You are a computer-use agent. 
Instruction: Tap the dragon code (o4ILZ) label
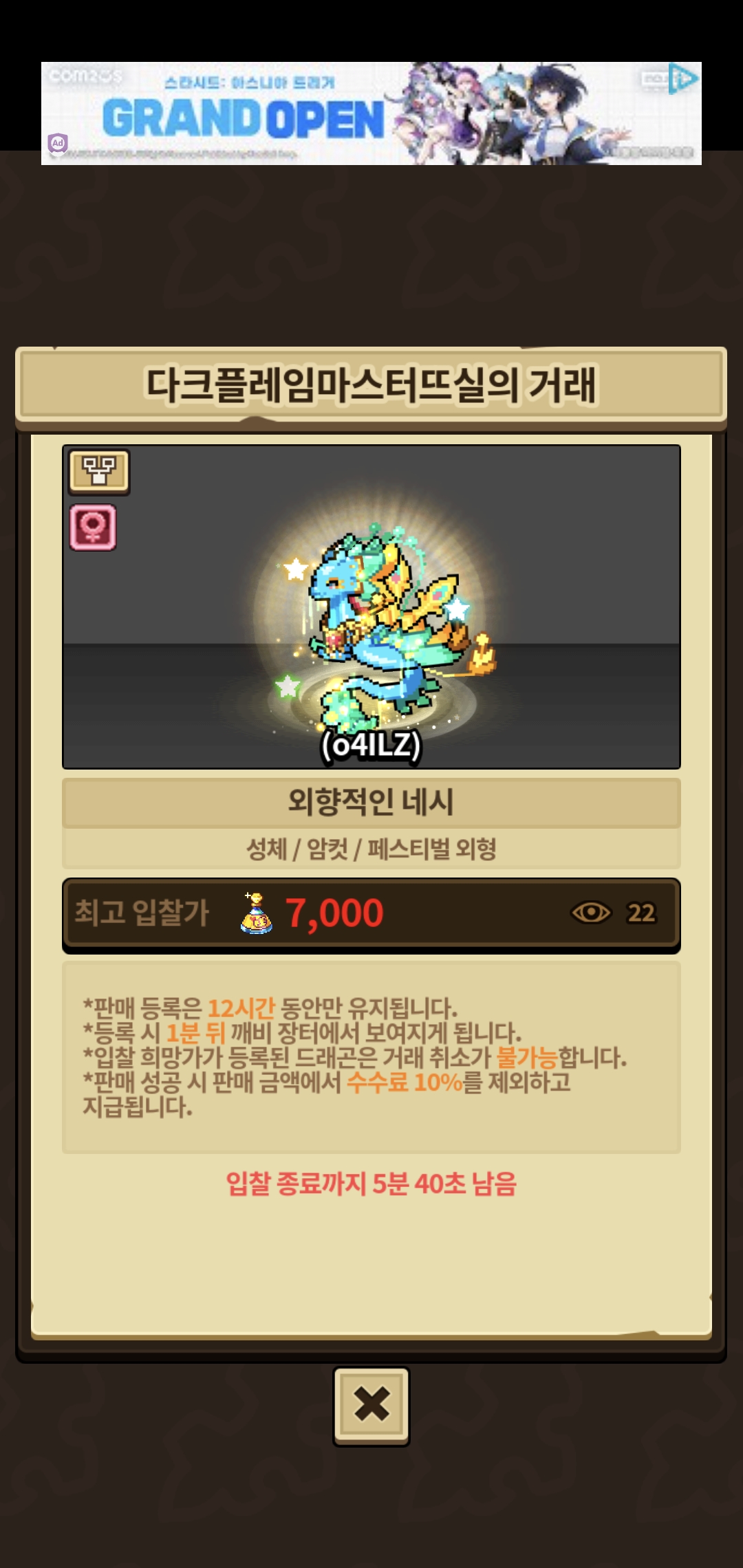coord(371,744)
